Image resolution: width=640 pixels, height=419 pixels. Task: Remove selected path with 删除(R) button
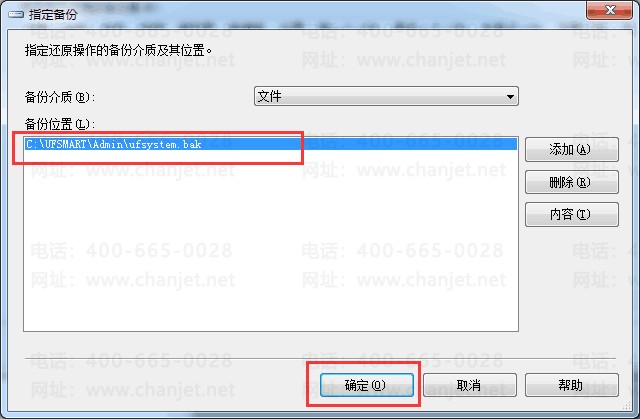571,182
